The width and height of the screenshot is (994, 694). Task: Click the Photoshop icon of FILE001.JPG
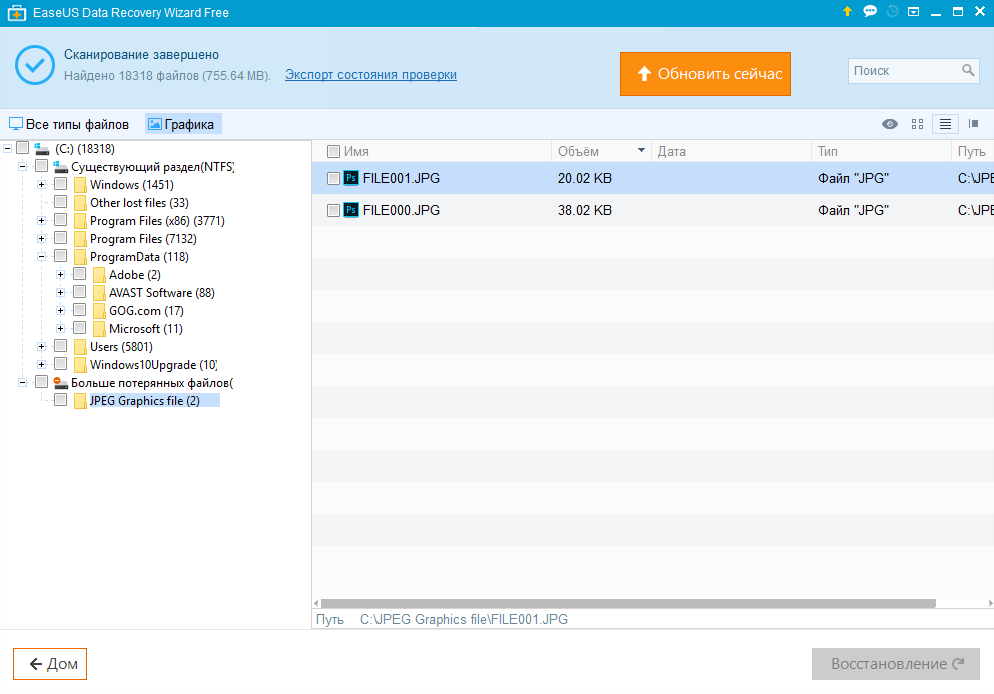tap(351, 178)
